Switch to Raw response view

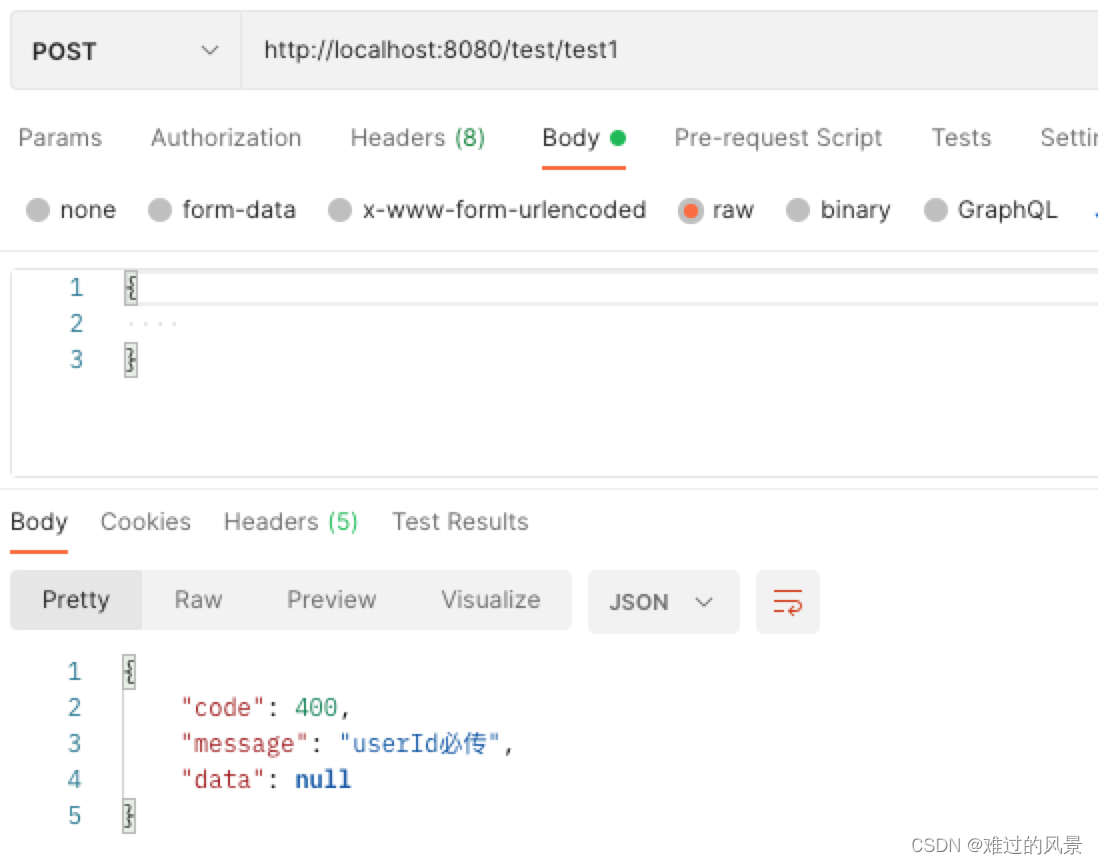(198, 600)
